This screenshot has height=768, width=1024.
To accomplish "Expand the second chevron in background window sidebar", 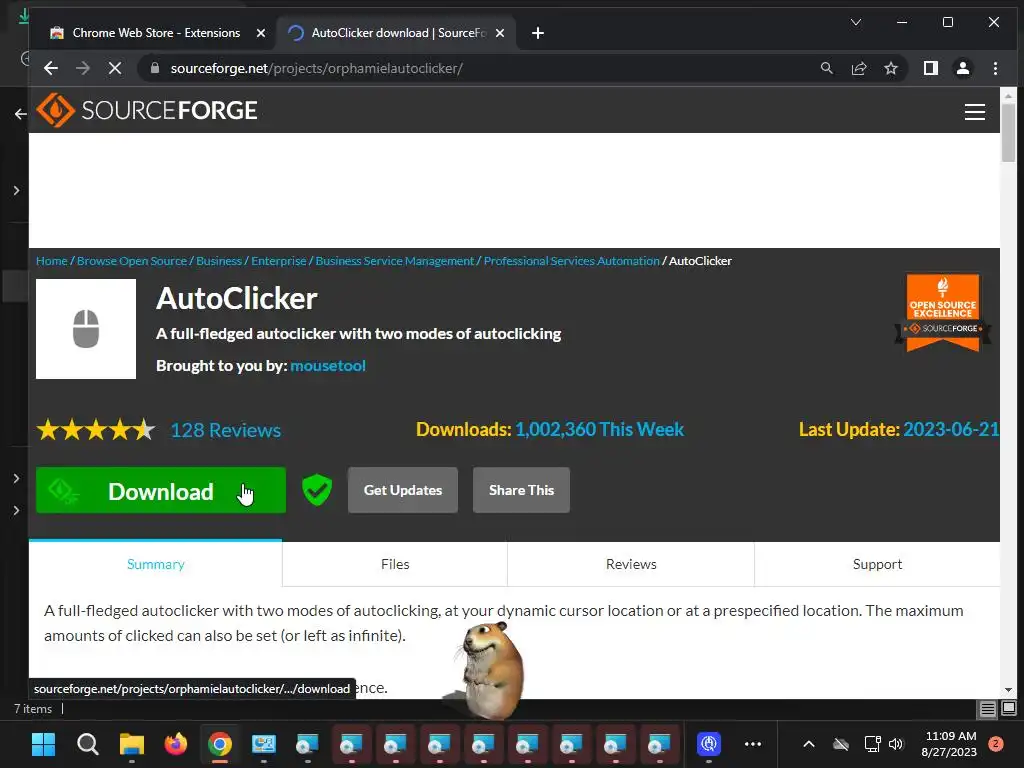I will point(16,478).
